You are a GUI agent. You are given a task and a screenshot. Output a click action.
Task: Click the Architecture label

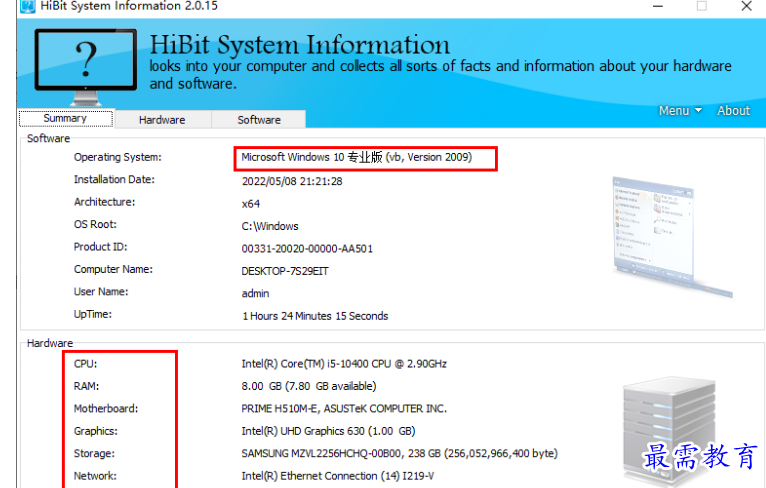(105, 202)
